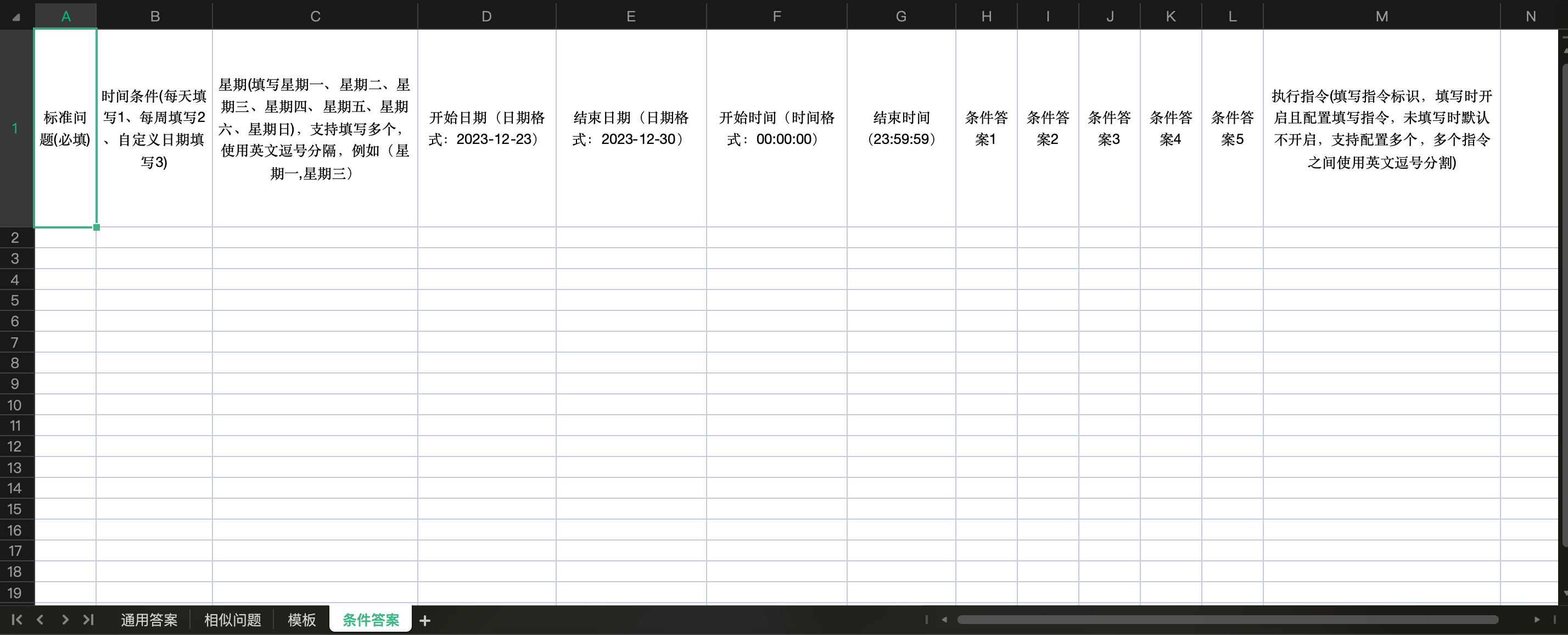The image size is (1568, 635).
Task: Click the next-sheet arrow icon
Action: pos(65,619)
